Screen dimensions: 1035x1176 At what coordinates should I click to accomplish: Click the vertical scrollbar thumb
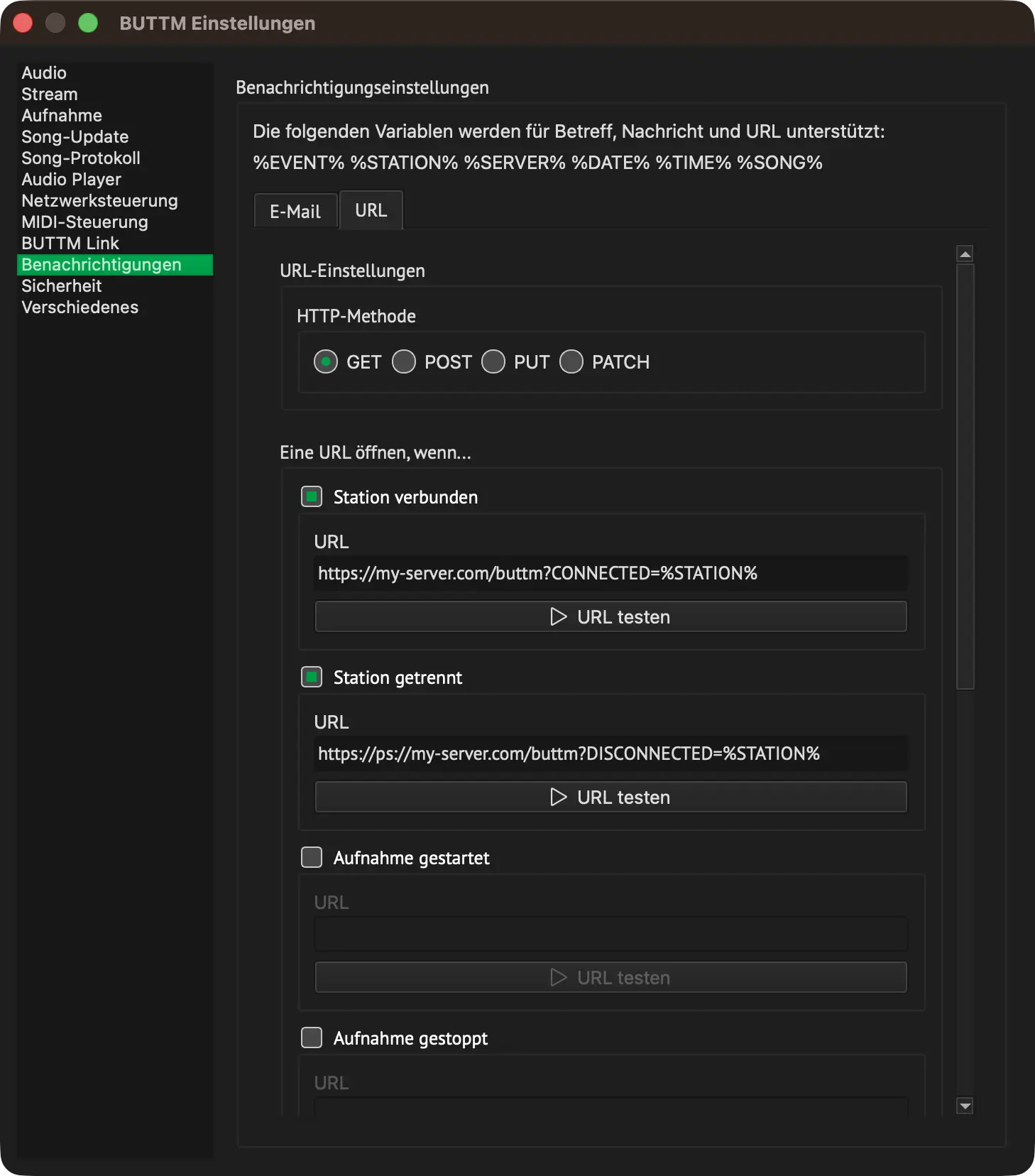[x=965, y=477]
